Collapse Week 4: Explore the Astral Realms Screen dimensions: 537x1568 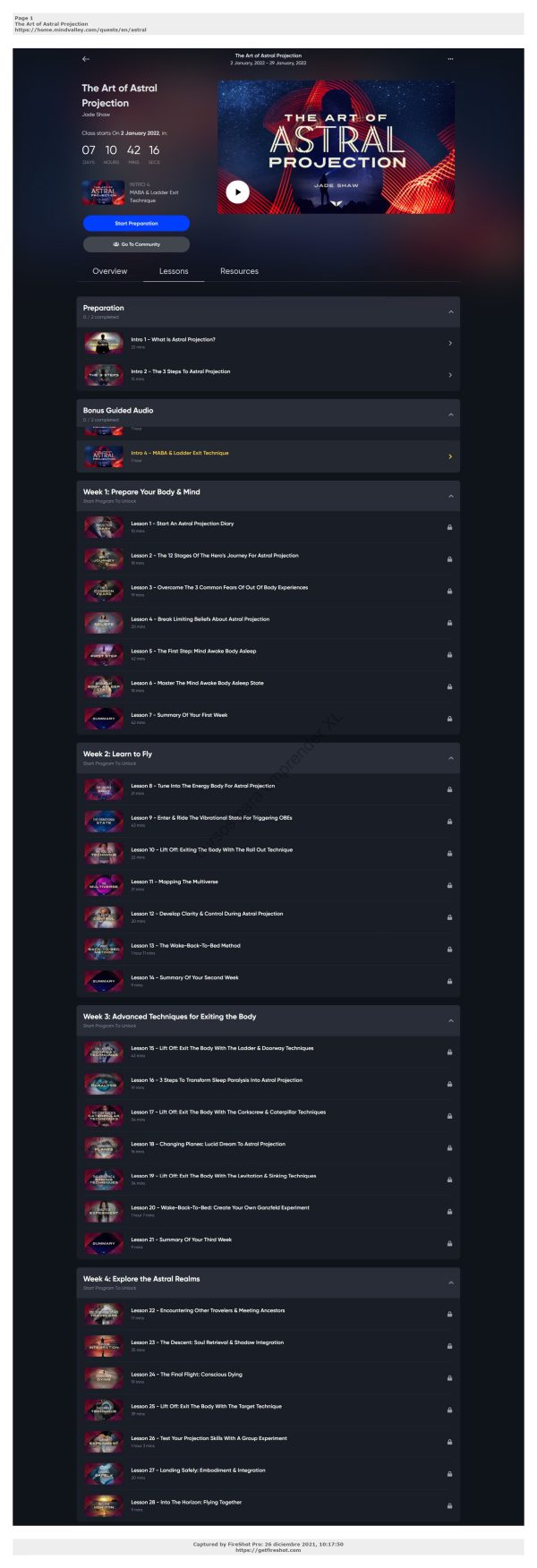click(x=451, y=1283)
